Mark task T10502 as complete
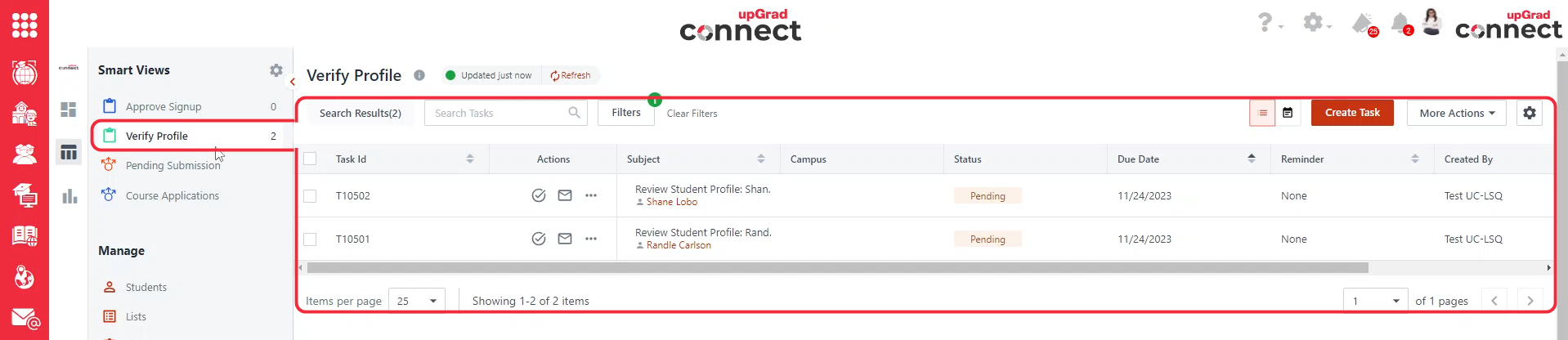Image resolution: width=1568 pixels, height=340 pixels. pyautogui.click(x=538, y=195)
